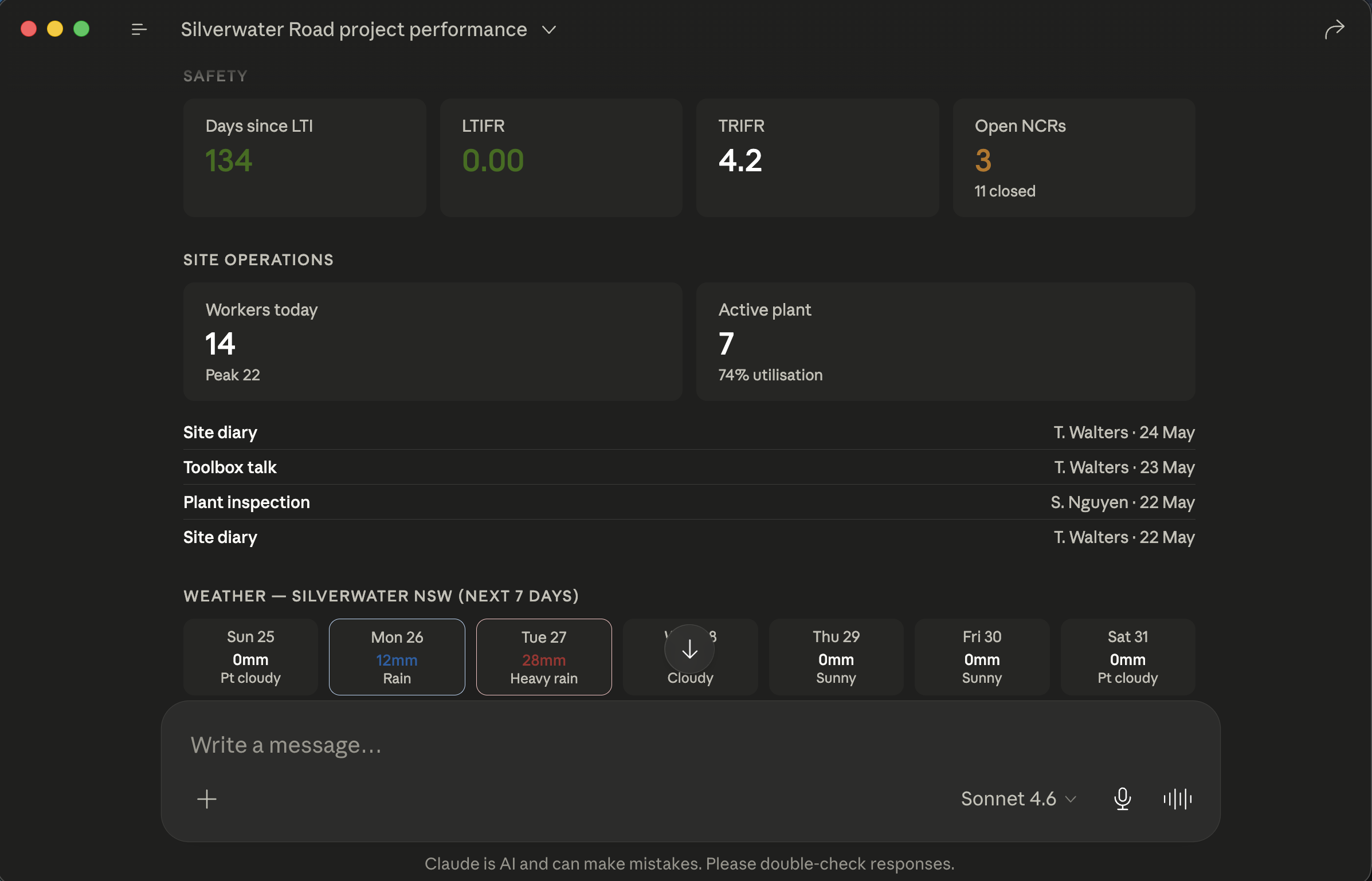Start dictation with microphone icon
This screenshot has height=881, width=1372.
(1122, 799)
